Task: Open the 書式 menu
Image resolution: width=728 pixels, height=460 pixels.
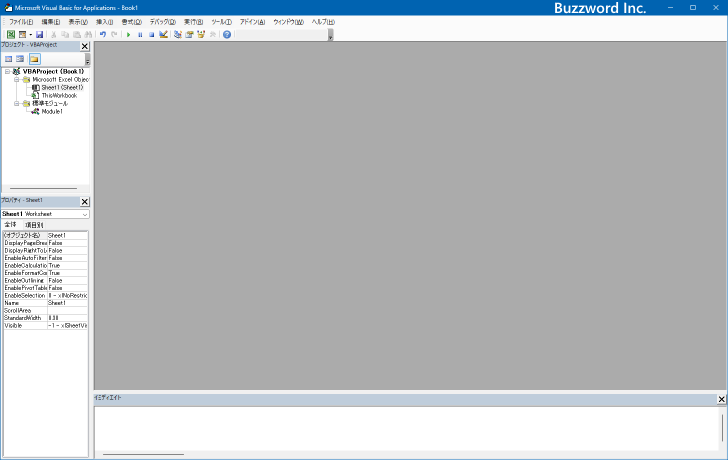Action: click(131, 22)
